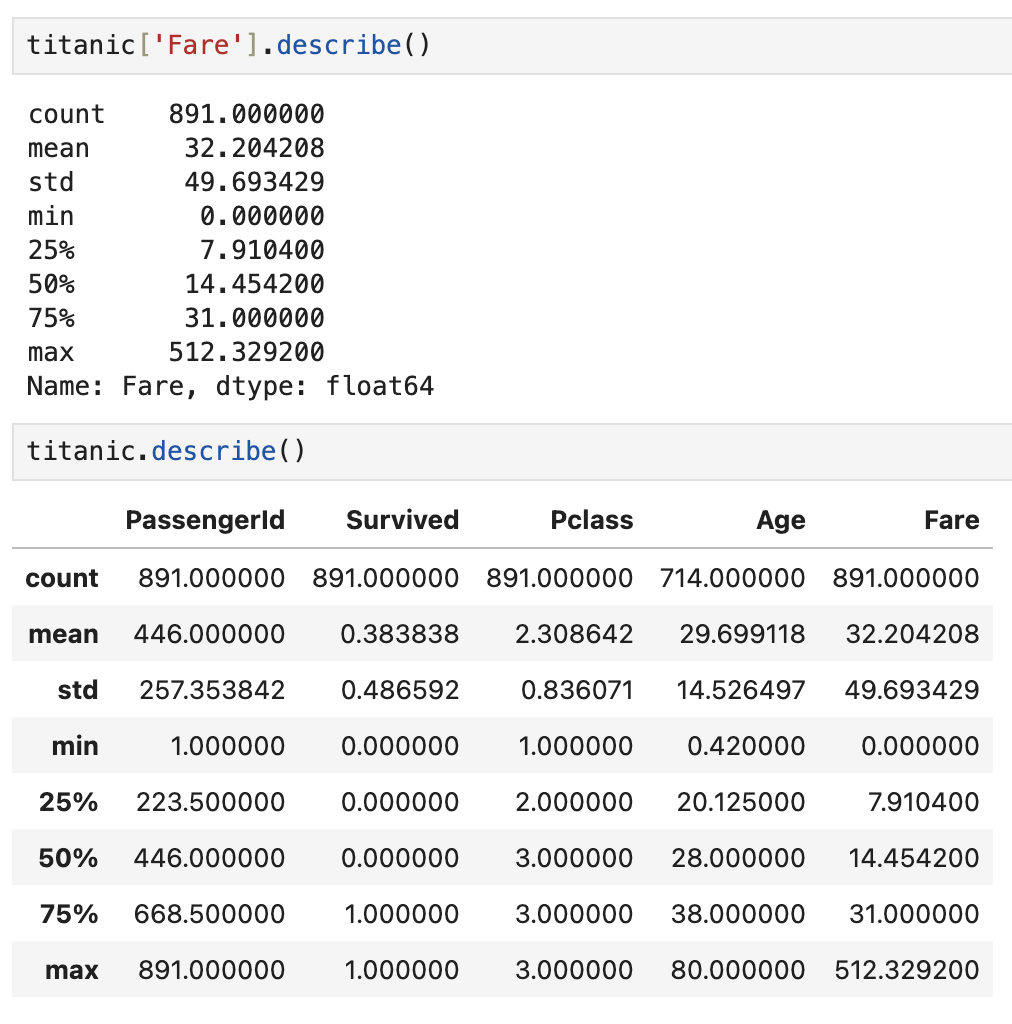Click the Age count value 714.000000
The height and width of the screenshot is (1024, 1012).
[x=733, y=578]
